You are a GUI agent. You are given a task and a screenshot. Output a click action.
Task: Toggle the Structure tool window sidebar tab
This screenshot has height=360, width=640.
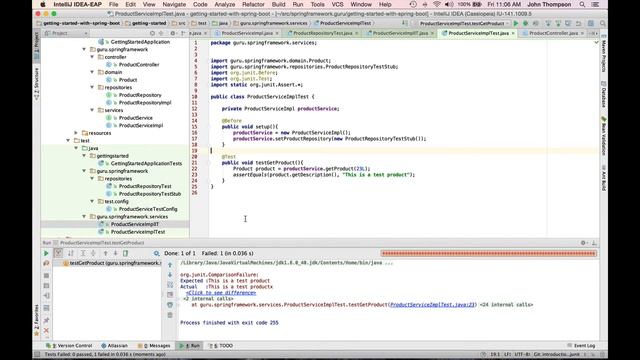click(x=36, y=84)
